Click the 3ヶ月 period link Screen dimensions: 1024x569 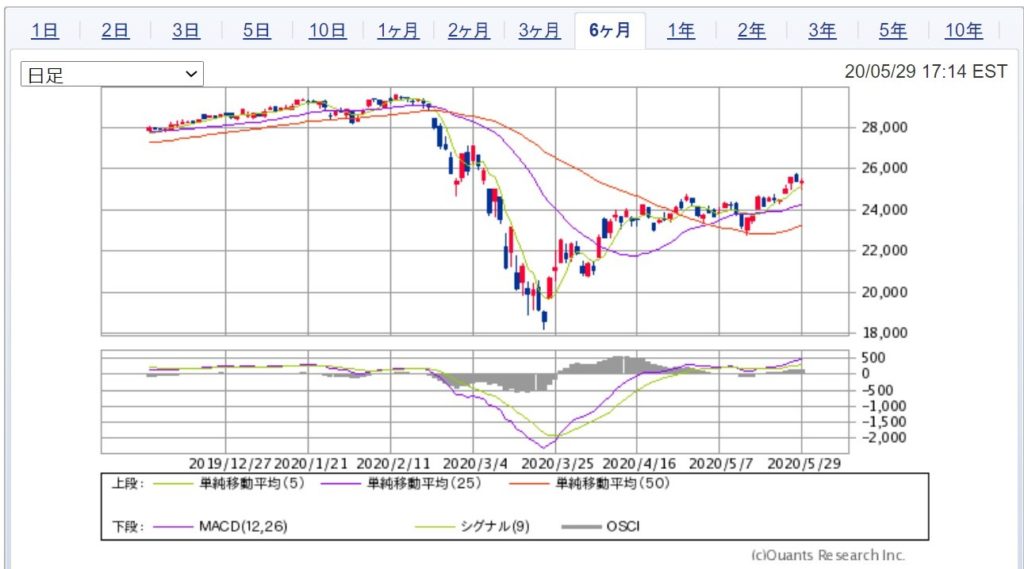pyautogui.click(x=539, y=31)
